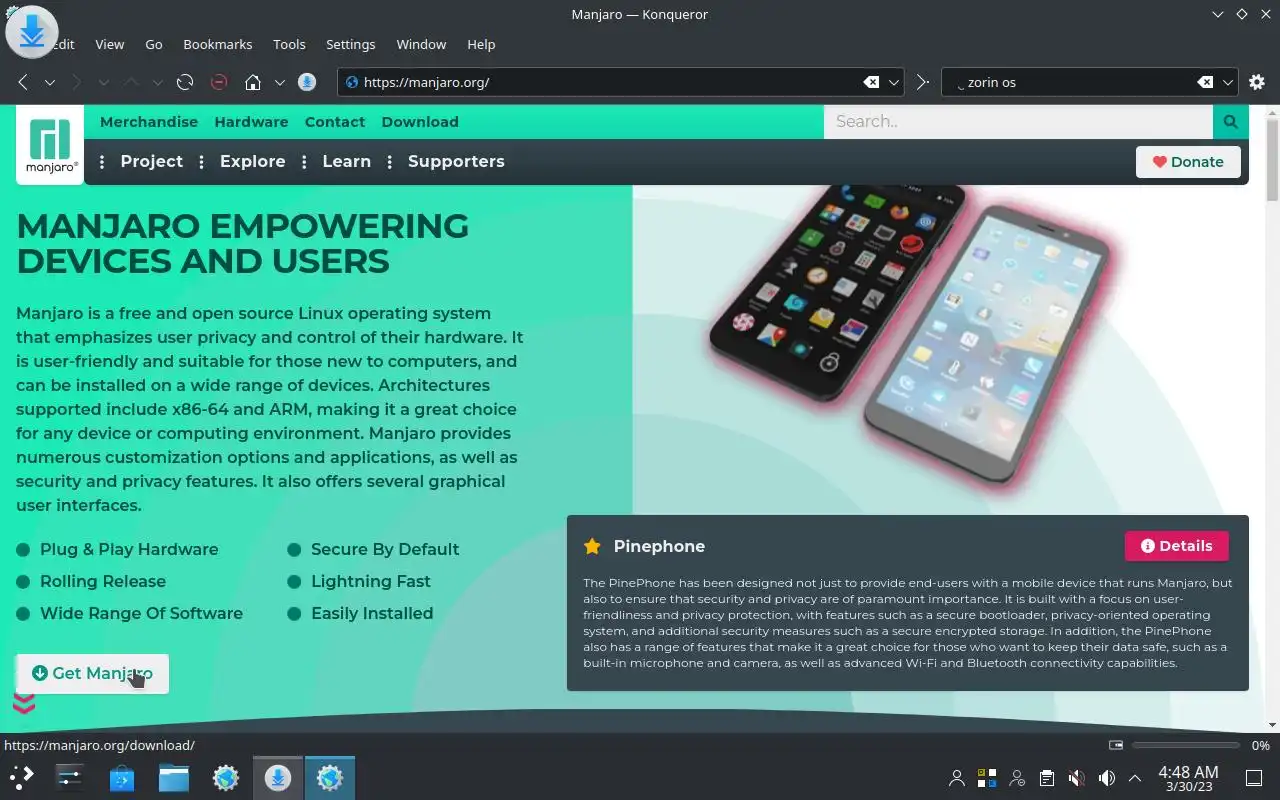1280x800 pixels.
Task: Open the Bookmarks menu
Action: click(x=218, y=44)
